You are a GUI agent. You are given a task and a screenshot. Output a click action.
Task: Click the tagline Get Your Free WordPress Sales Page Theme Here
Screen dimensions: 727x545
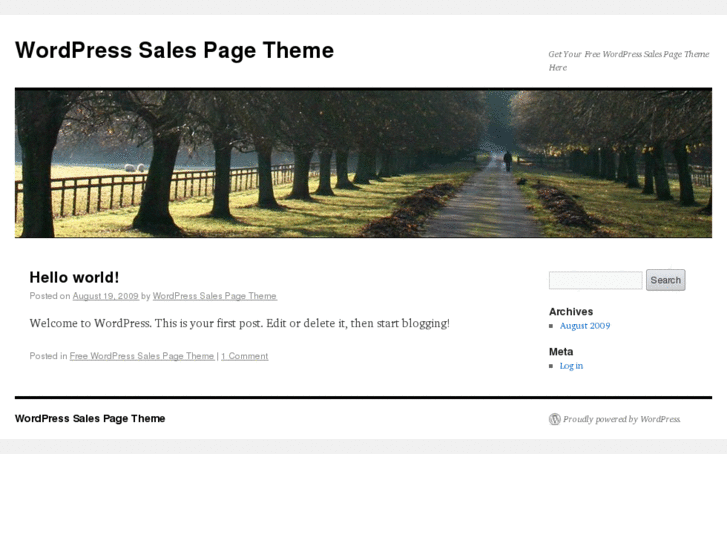pos(629,61)
